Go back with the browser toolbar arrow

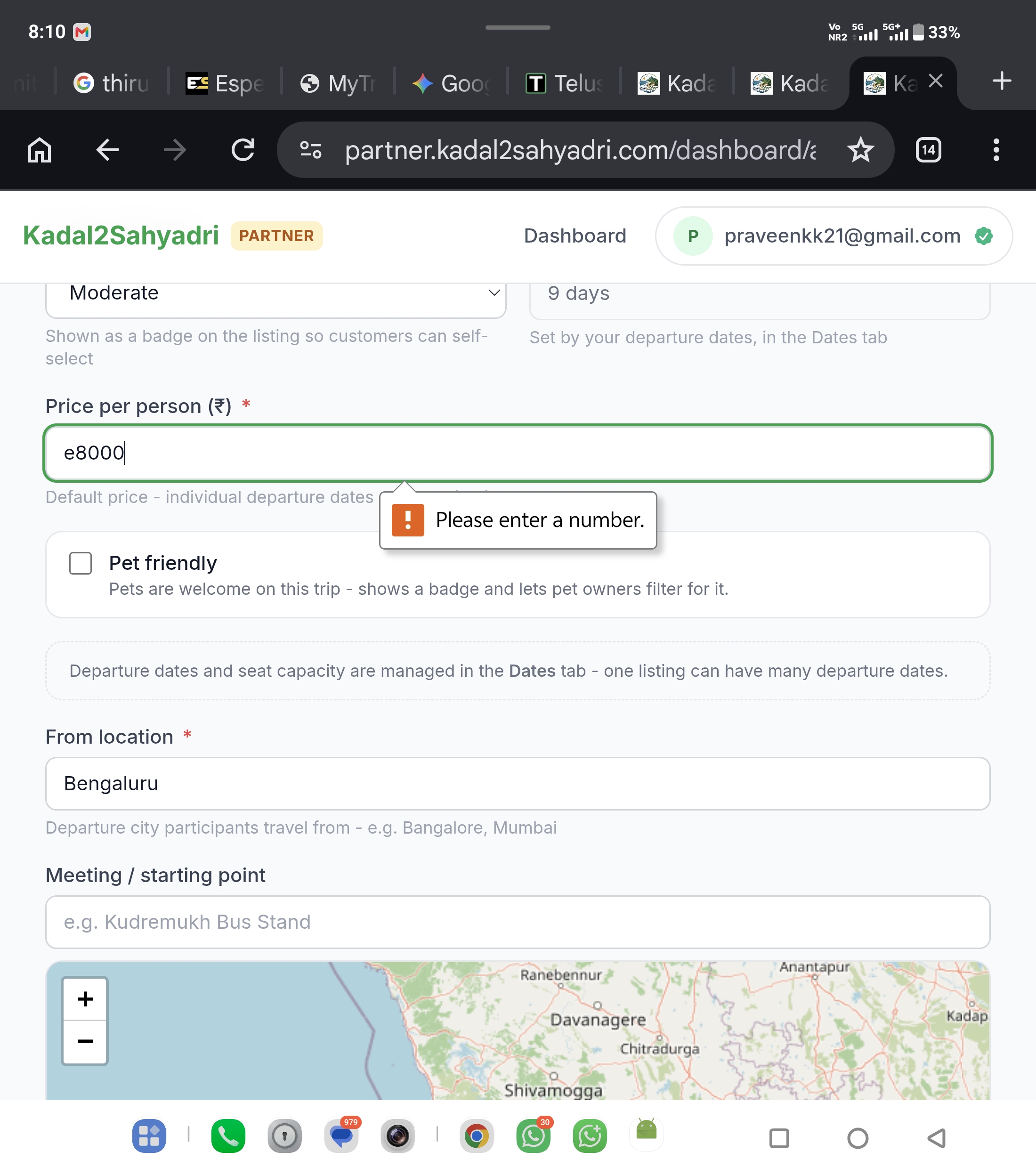click(107, 150)
